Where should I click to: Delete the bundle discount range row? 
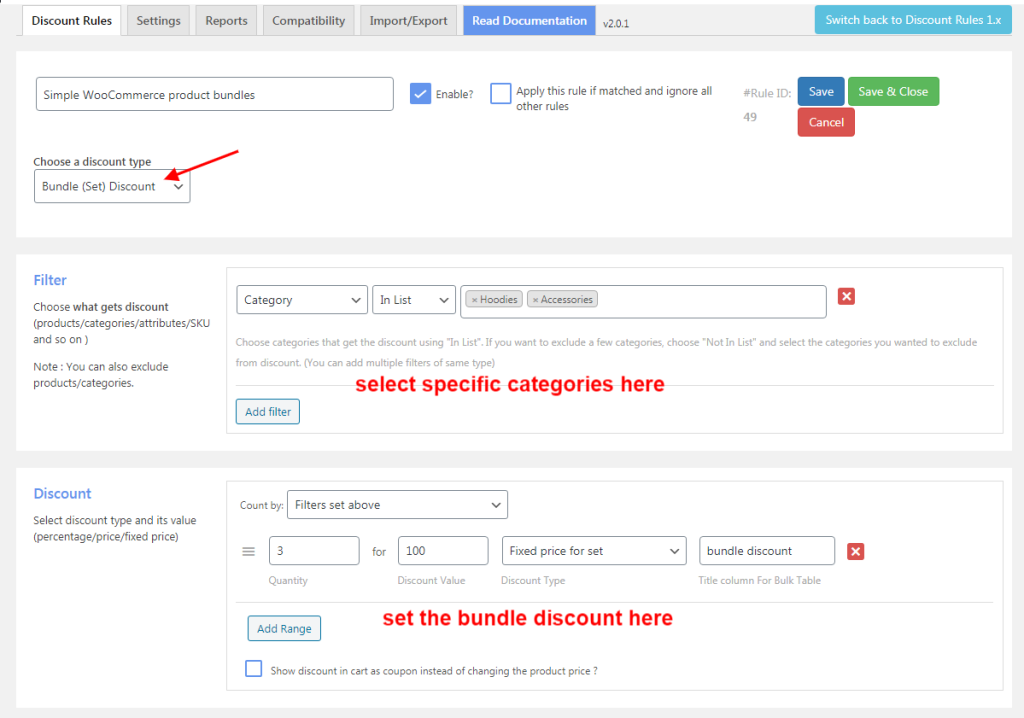coord(855,550)
